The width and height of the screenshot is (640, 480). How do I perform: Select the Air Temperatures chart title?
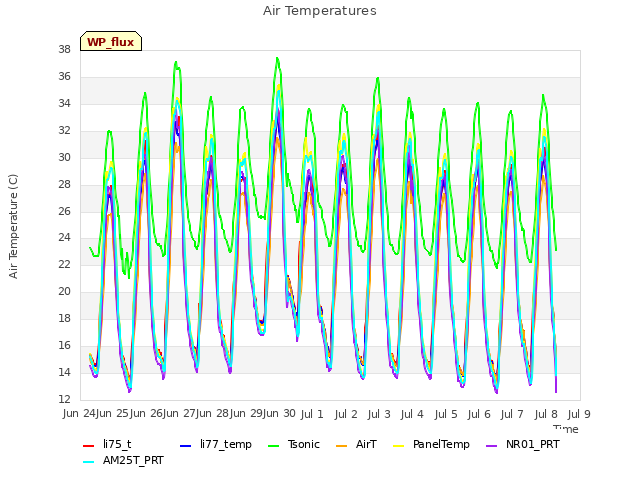pyautogui.click(x=320, y=11)
